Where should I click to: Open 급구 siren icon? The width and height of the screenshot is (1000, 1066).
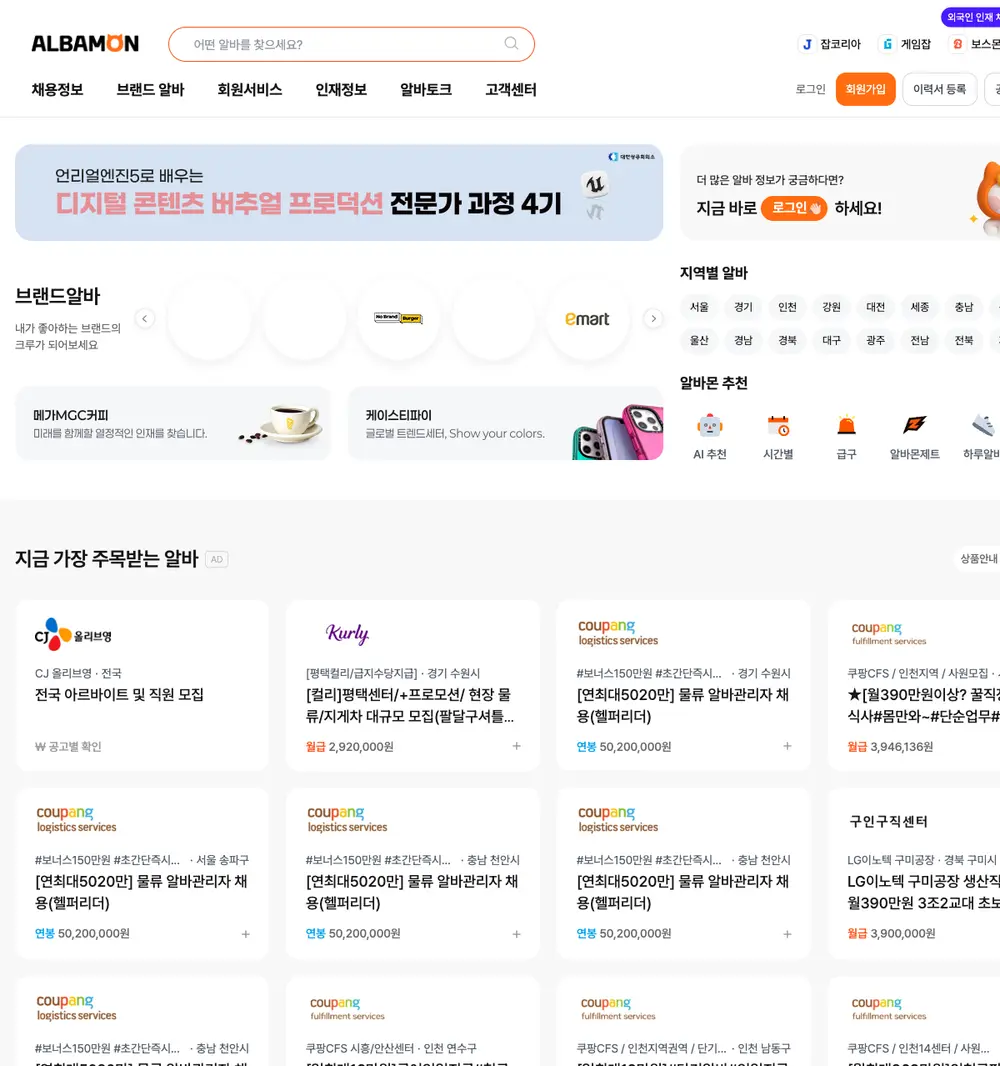846,426
